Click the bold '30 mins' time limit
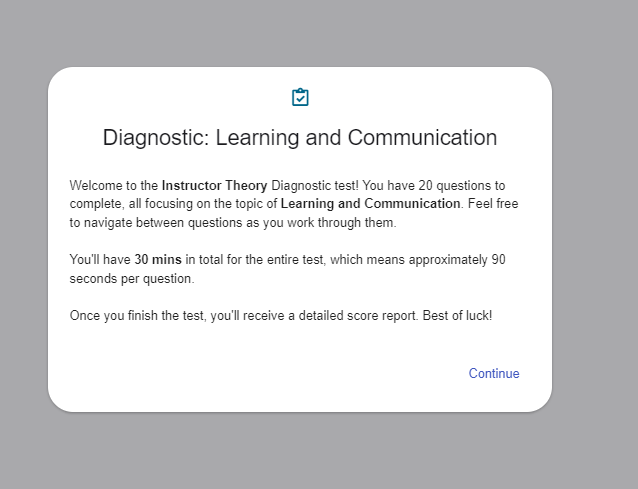This screenshot has height=489, width=638. click(158, 259)
